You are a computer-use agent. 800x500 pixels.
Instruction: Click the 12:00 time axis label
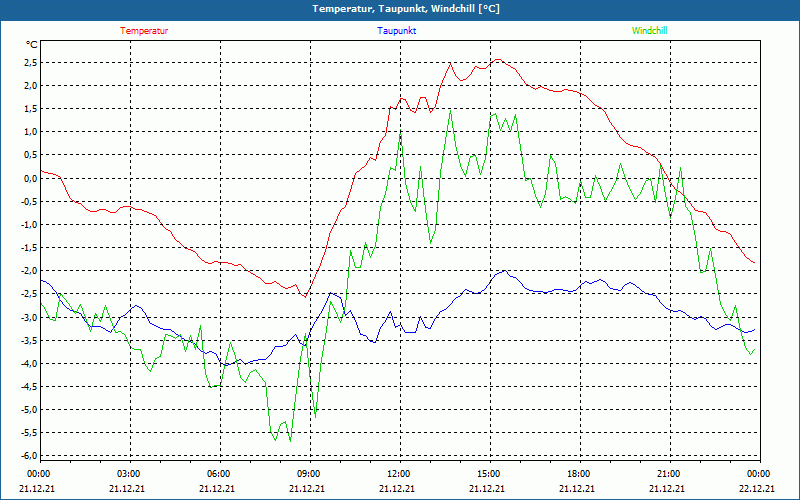(x=397, y=474)
